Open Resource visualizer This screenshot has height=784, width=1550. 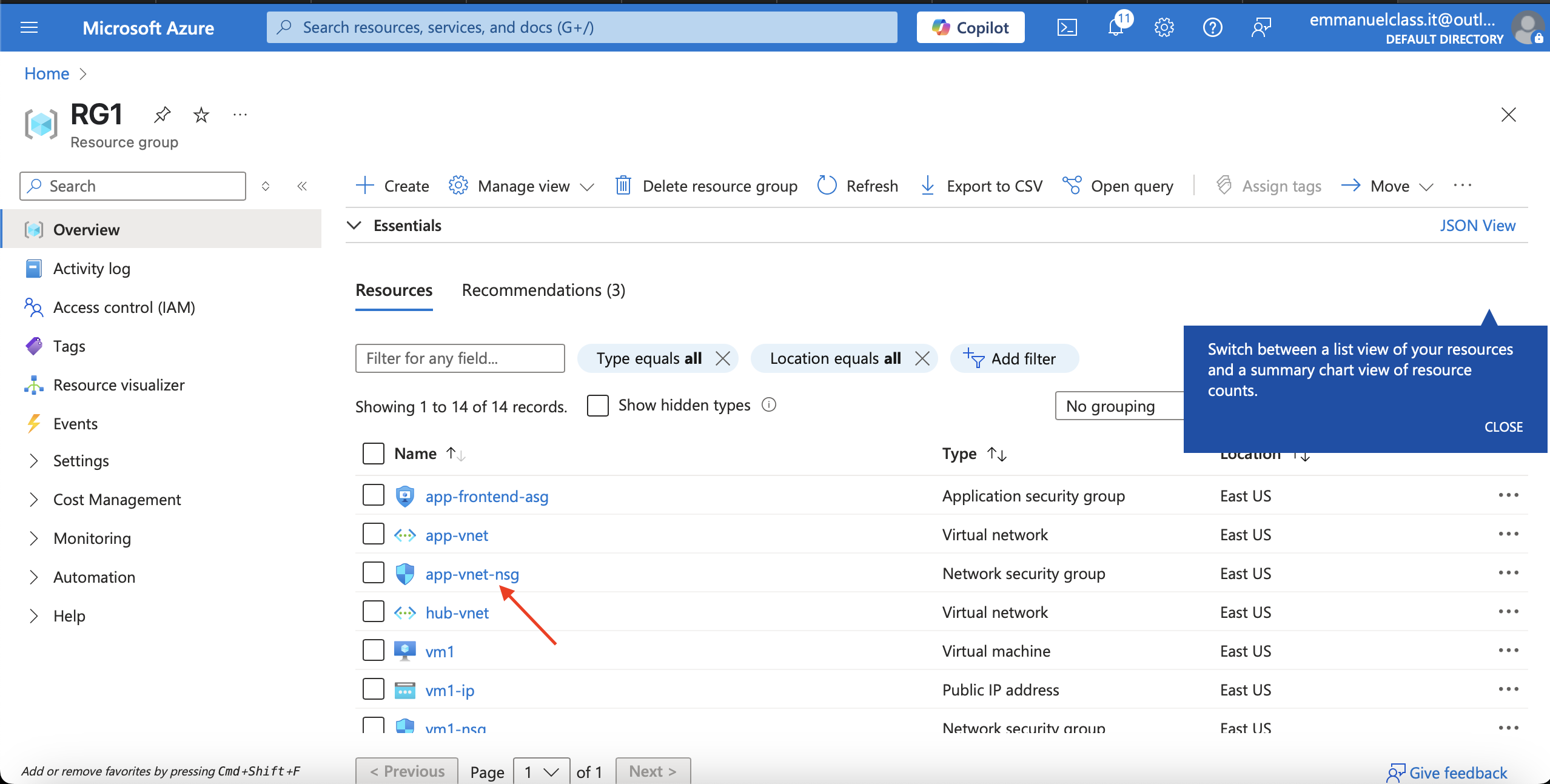[x=119, y=385]
